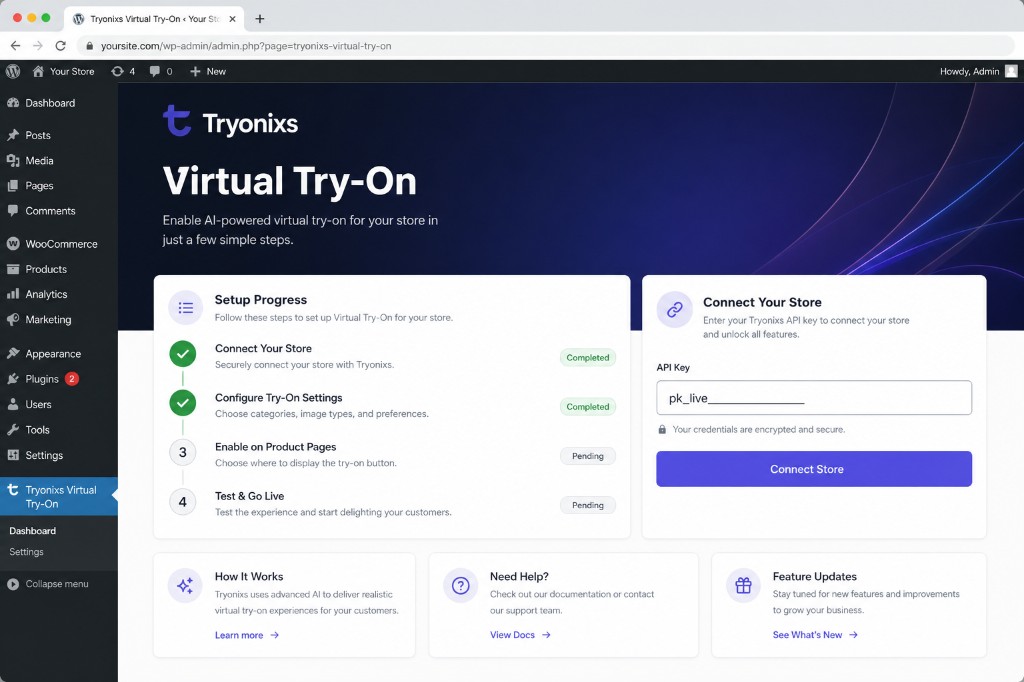This screenshot has width=1024, height=682.
Task: Click the Products icon in sidebar
Action: point(13,269)
